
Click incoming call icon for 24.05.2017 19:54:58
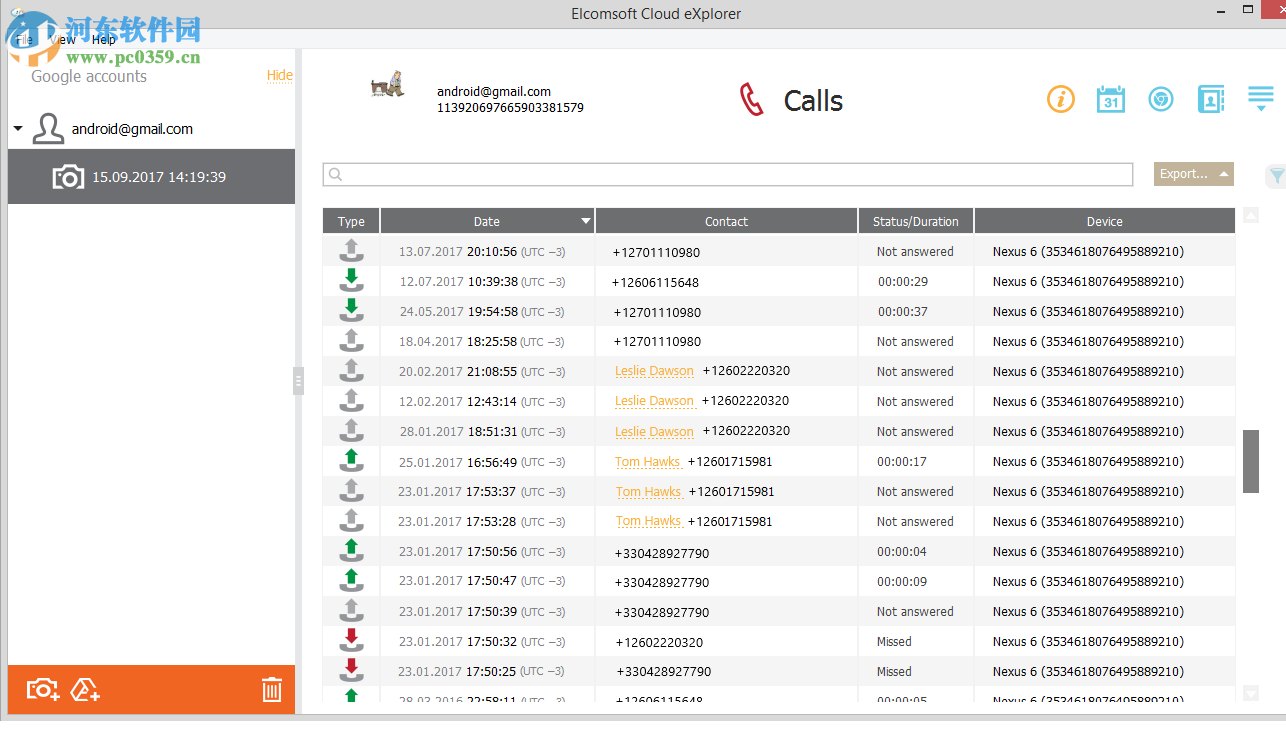point(351,311)
